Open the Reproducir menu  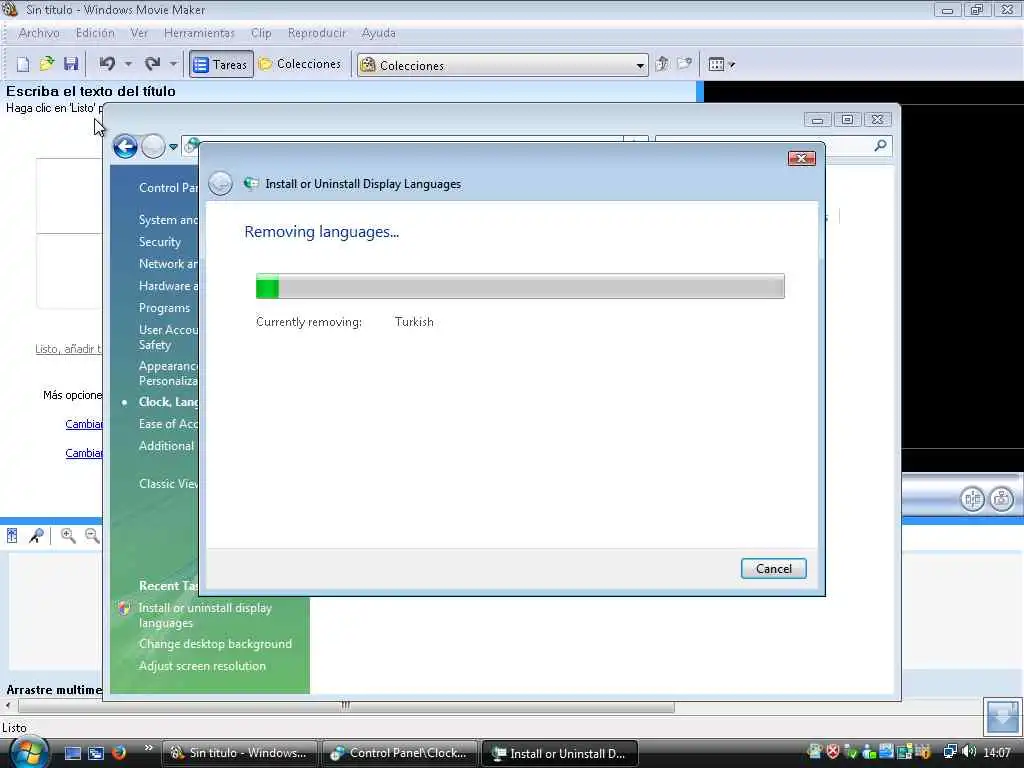(317, 33)
